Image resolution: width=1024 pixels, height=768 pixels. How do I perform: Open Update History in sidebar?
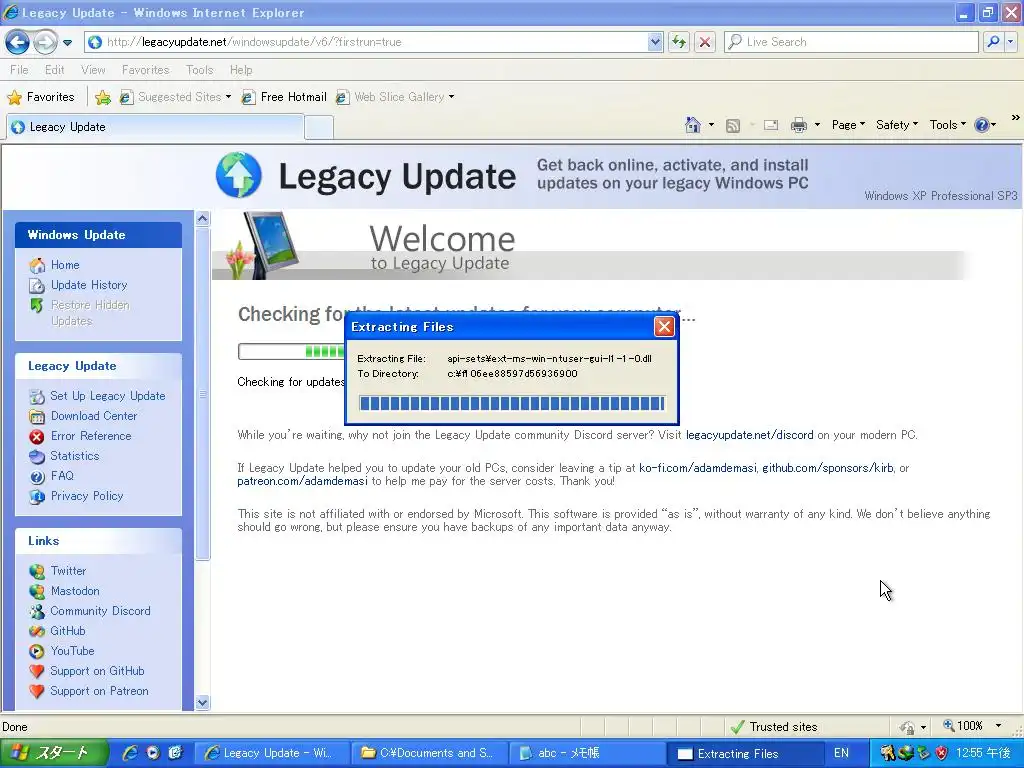coord(89,285)
